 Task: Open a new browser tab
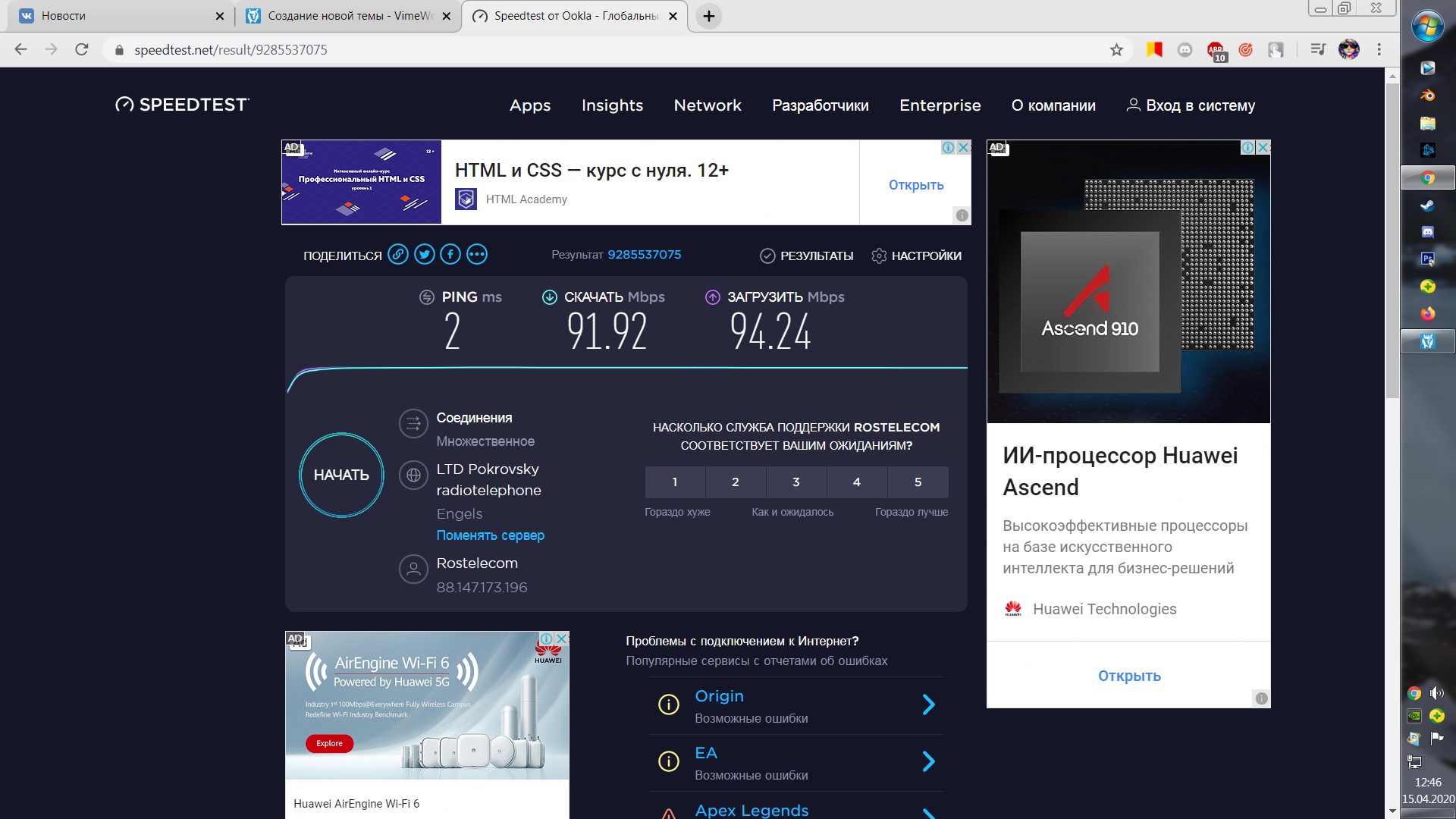coord(708,16)
